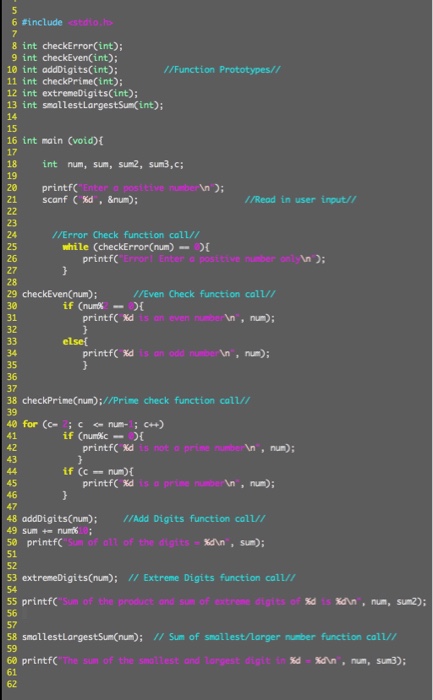Click the printf 'Sum of all of the digits' line
Screen dimensions: 433x700
pos(146,542)
